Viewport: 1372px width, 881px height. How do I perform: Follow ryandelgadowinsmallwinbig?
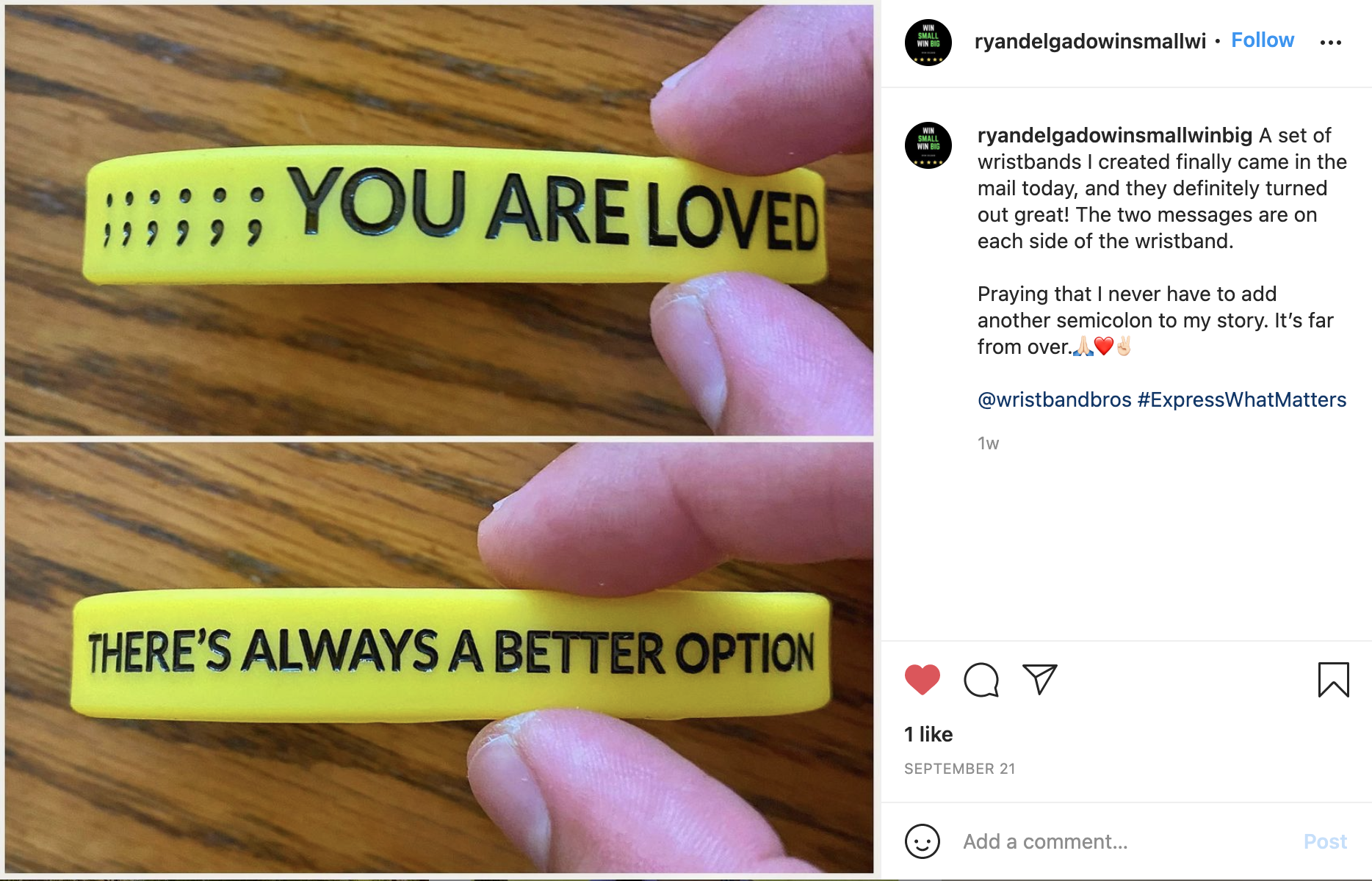tap(1262, 40)
